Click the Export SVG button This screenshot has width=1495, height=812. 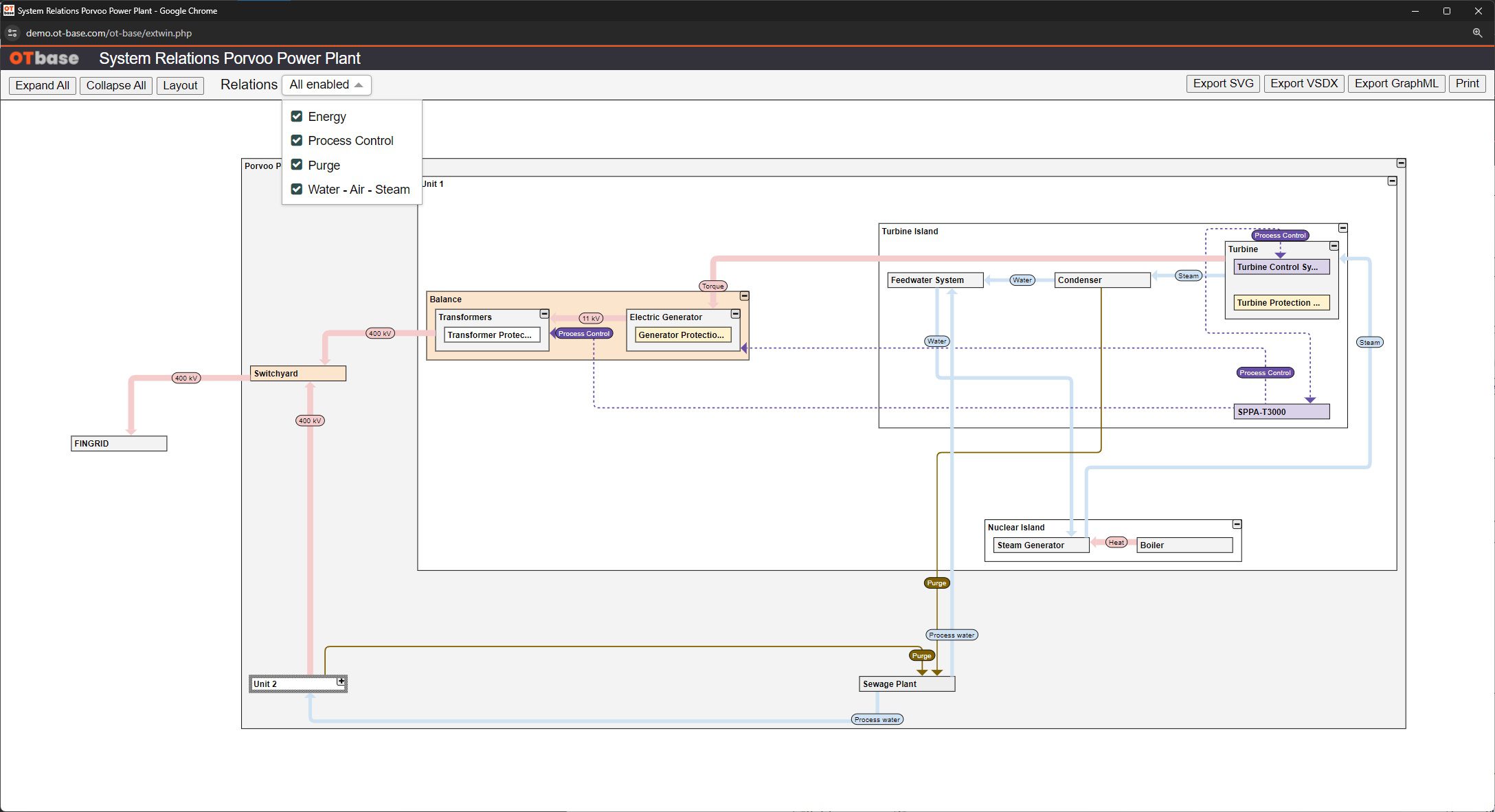coord(1223,84)
